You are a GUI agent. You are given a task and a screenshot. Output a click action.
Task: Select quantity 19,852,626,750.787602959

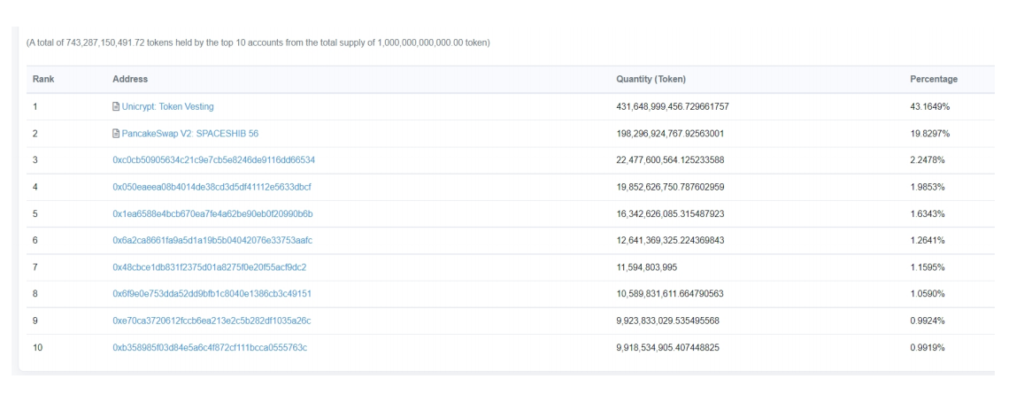[670, 187]
